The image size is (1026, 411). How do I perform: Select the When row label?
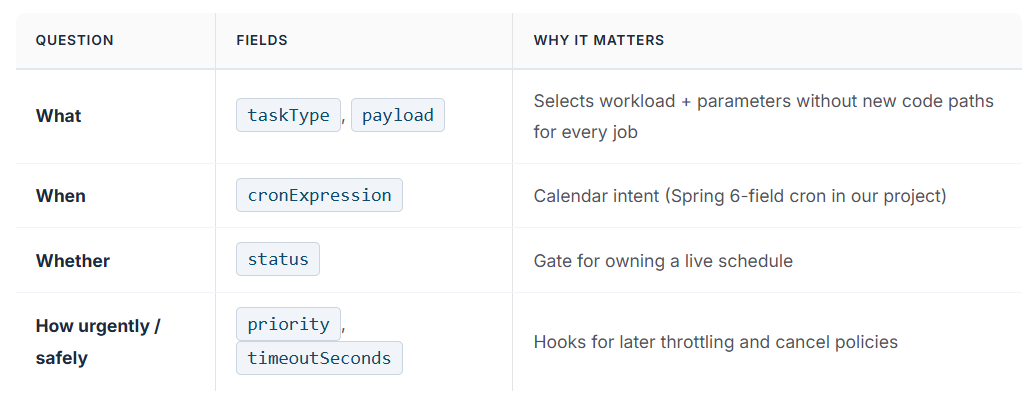61,196
